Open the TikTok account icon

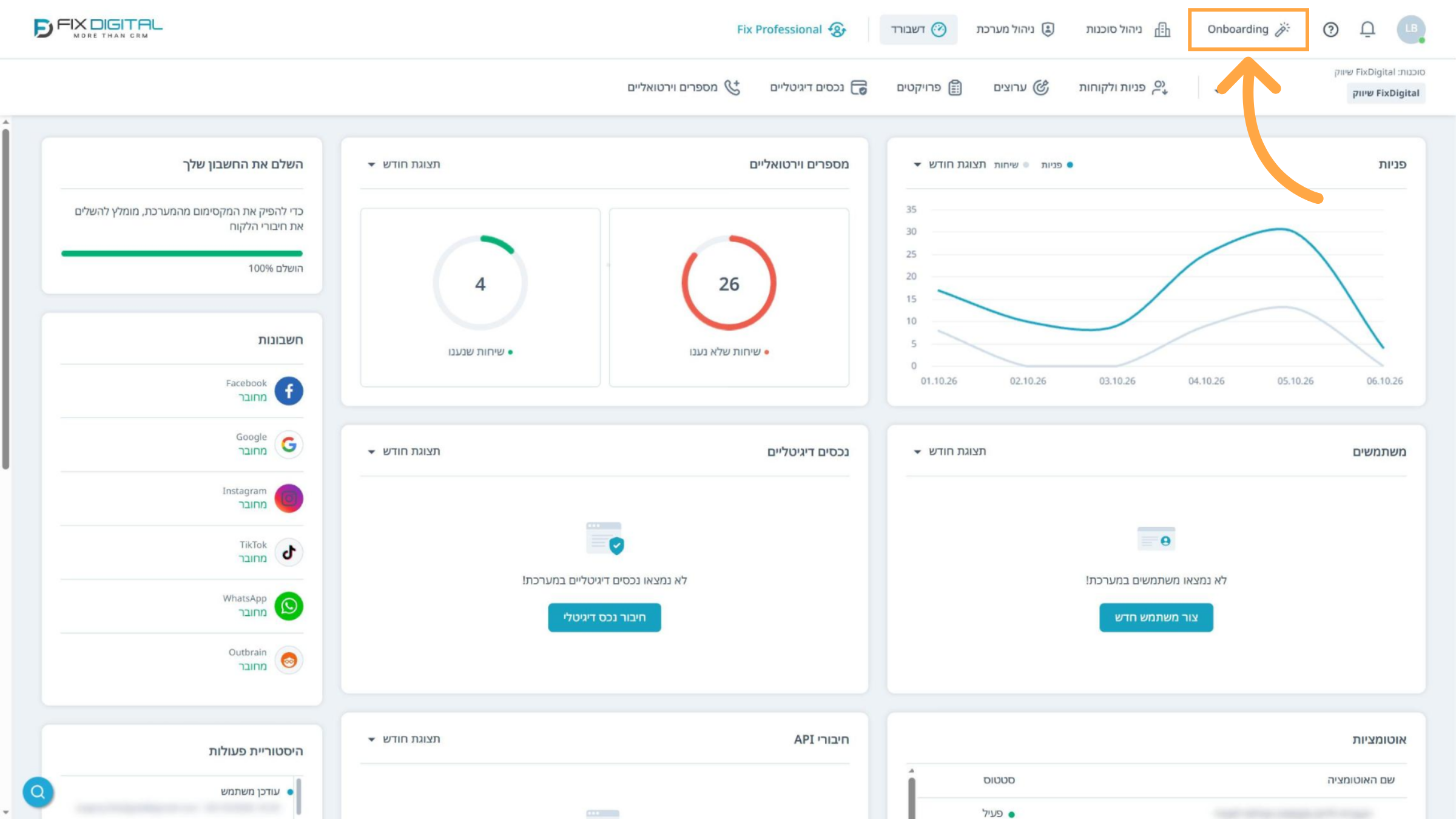click(289, 552)
